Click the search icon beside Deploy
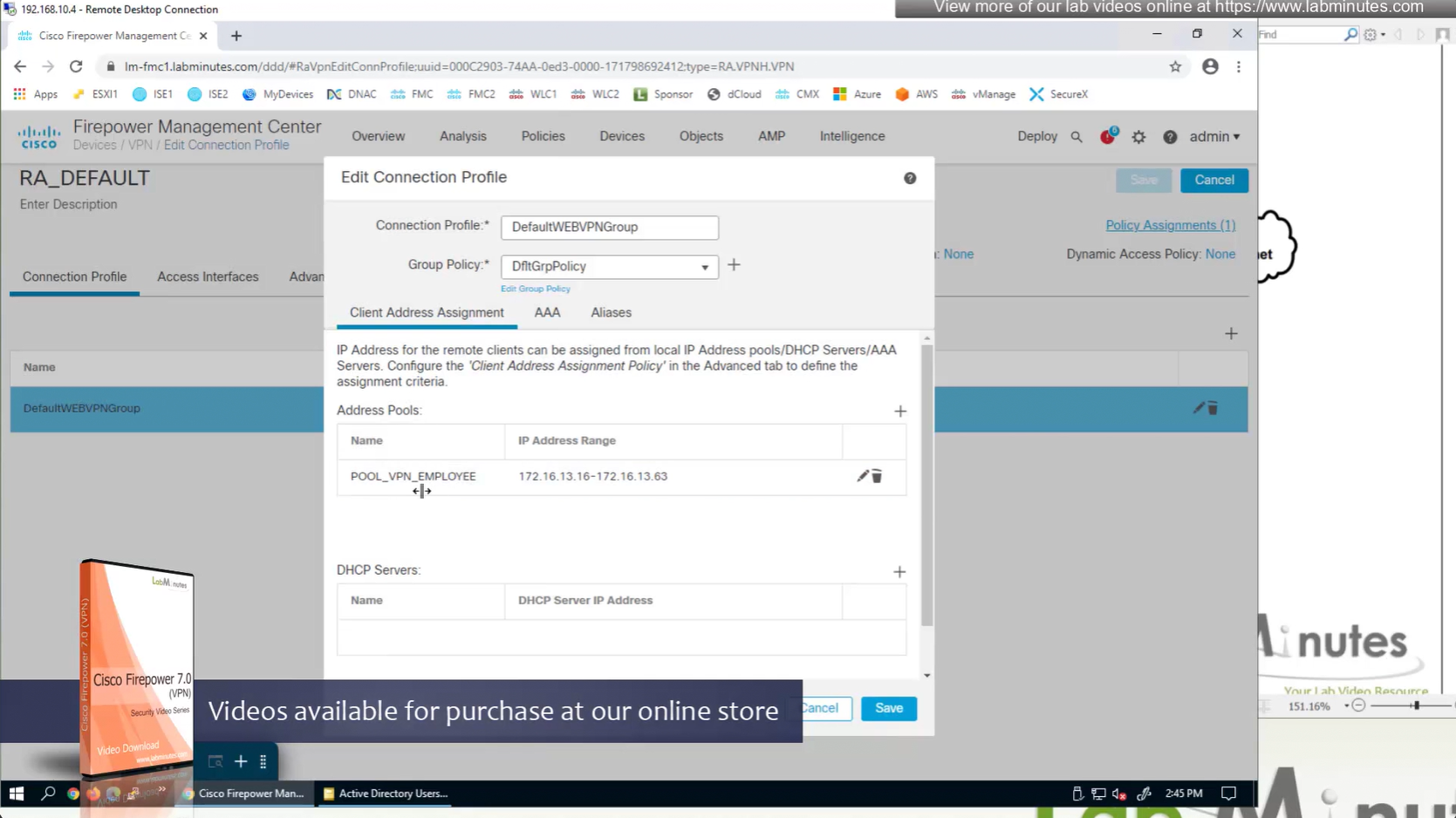Image resolution: width=1456 pixels, height=818 pixels. click(x=1077, y=137)
